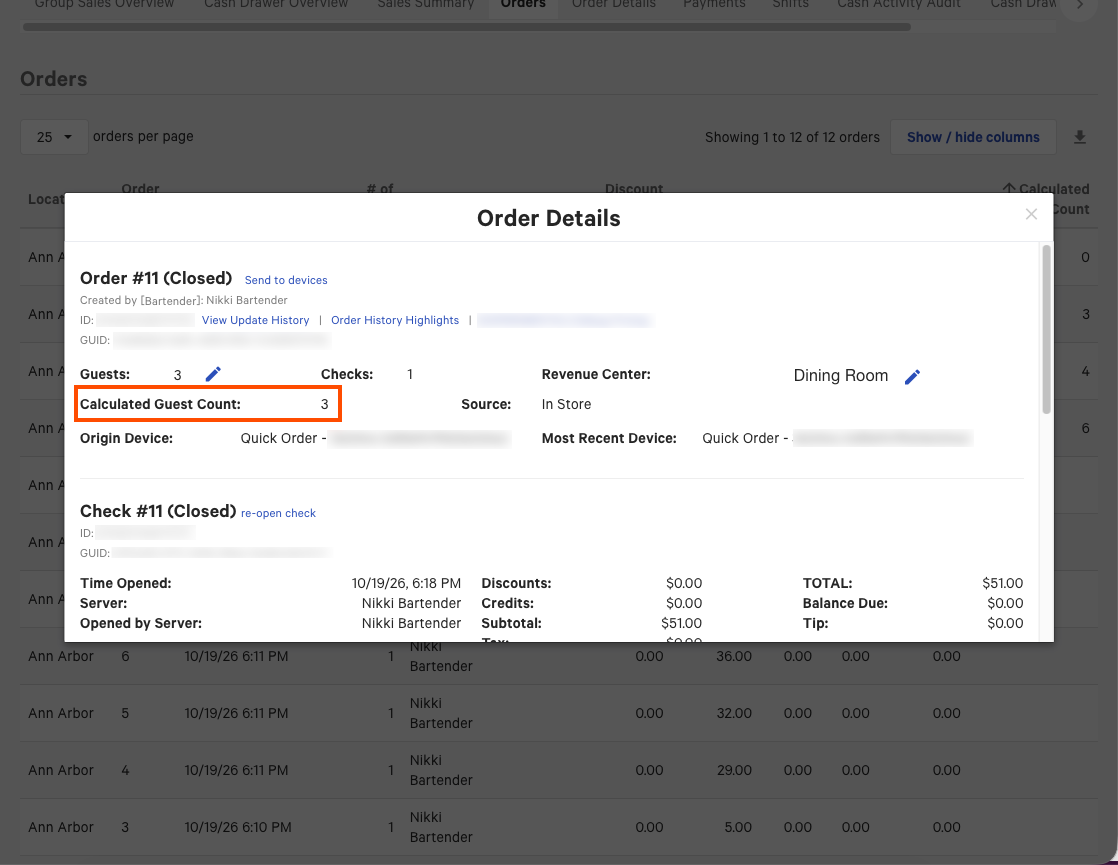Click order 3 row timestamp 6:10 PM
1118x865 pixels.
(237, 827)
